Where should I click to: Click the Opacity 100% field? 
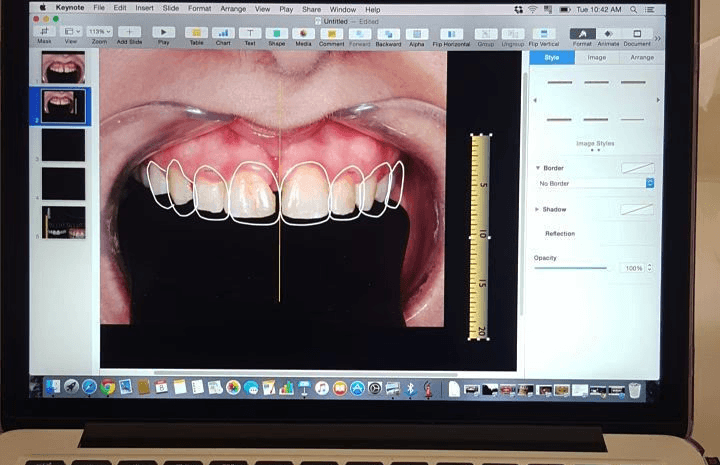(x=633, y=268)
